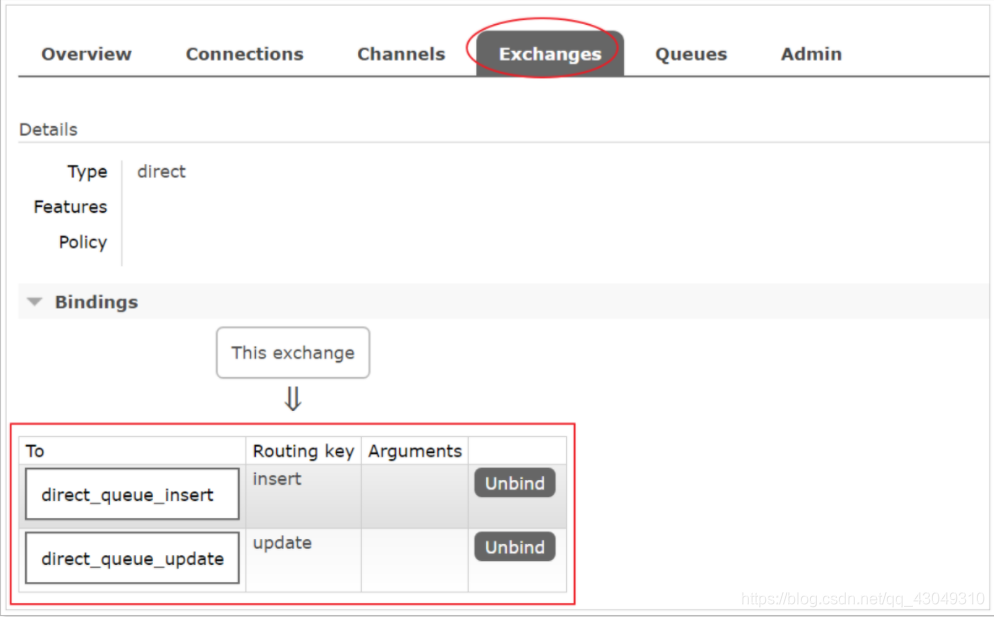
Task: Click the Details section heading
Action: click(x=48, y=129)
